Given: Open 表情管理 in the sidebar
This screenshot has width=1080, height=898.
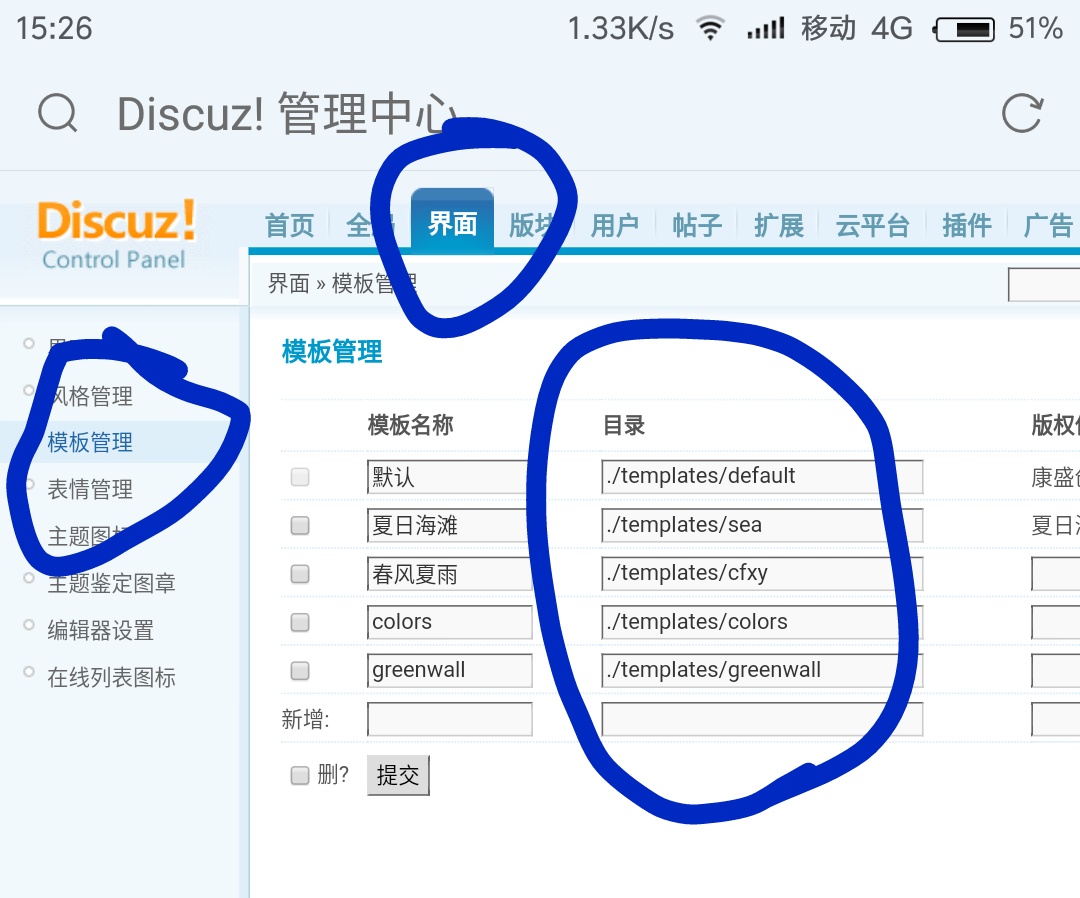Looking at the screenshot, I should pos(90,490).
